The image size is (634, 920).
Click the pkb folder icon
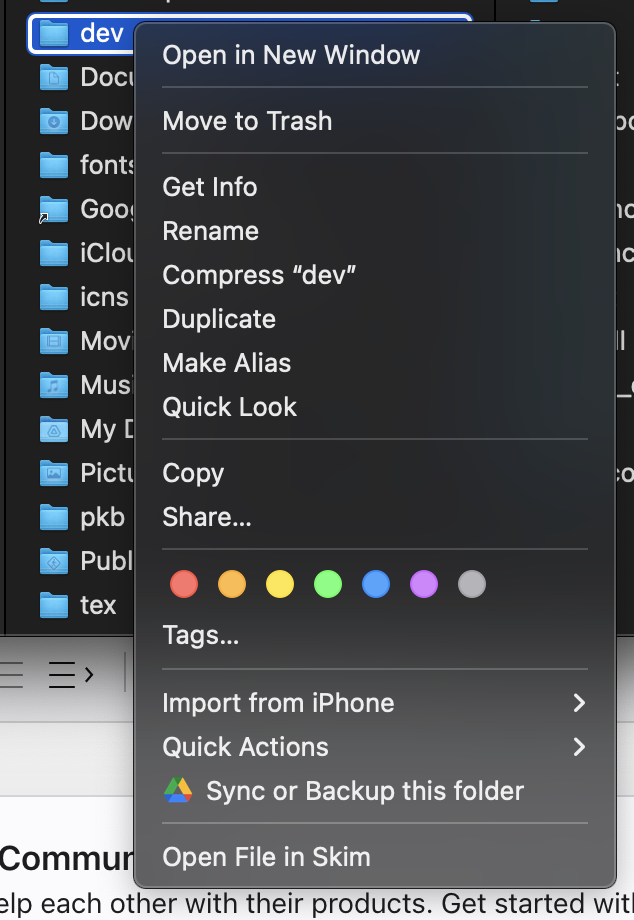pos(53,517)
